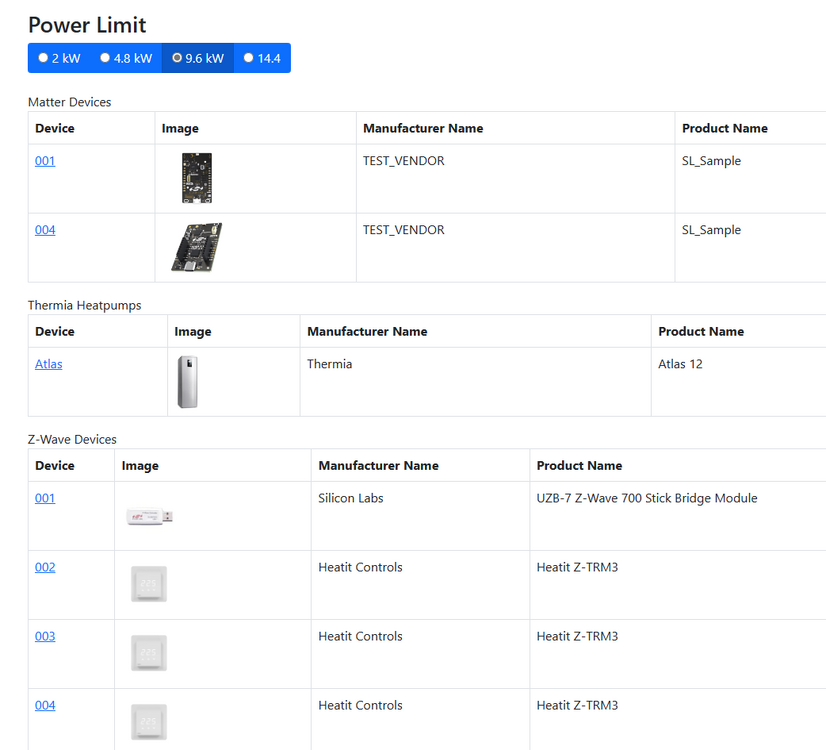Screen dimensions: 826x750
Task: Open Z-Wave device 001 link
Action: pos(45,498)
